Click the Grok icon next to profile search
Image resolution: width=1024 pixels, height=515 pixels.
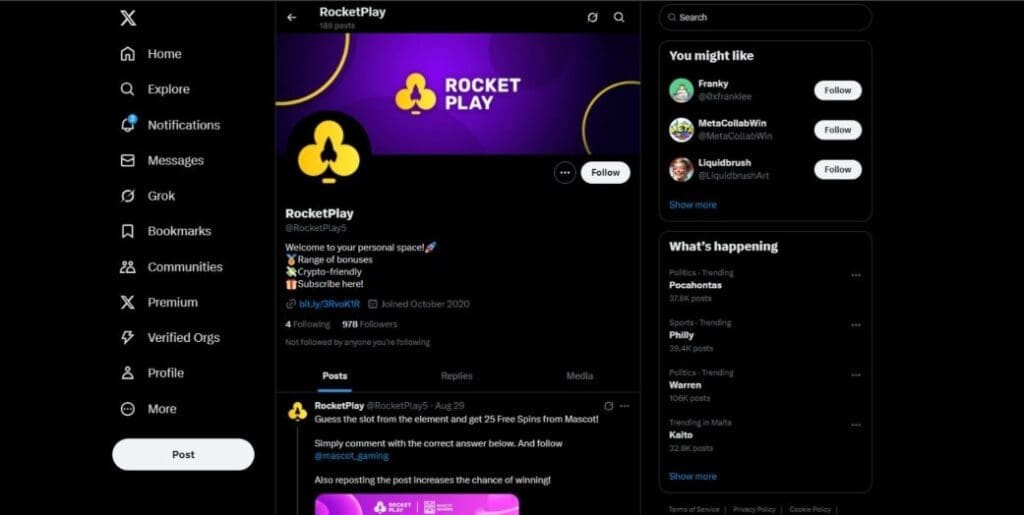pyautogui.click(x=592, y=18)
